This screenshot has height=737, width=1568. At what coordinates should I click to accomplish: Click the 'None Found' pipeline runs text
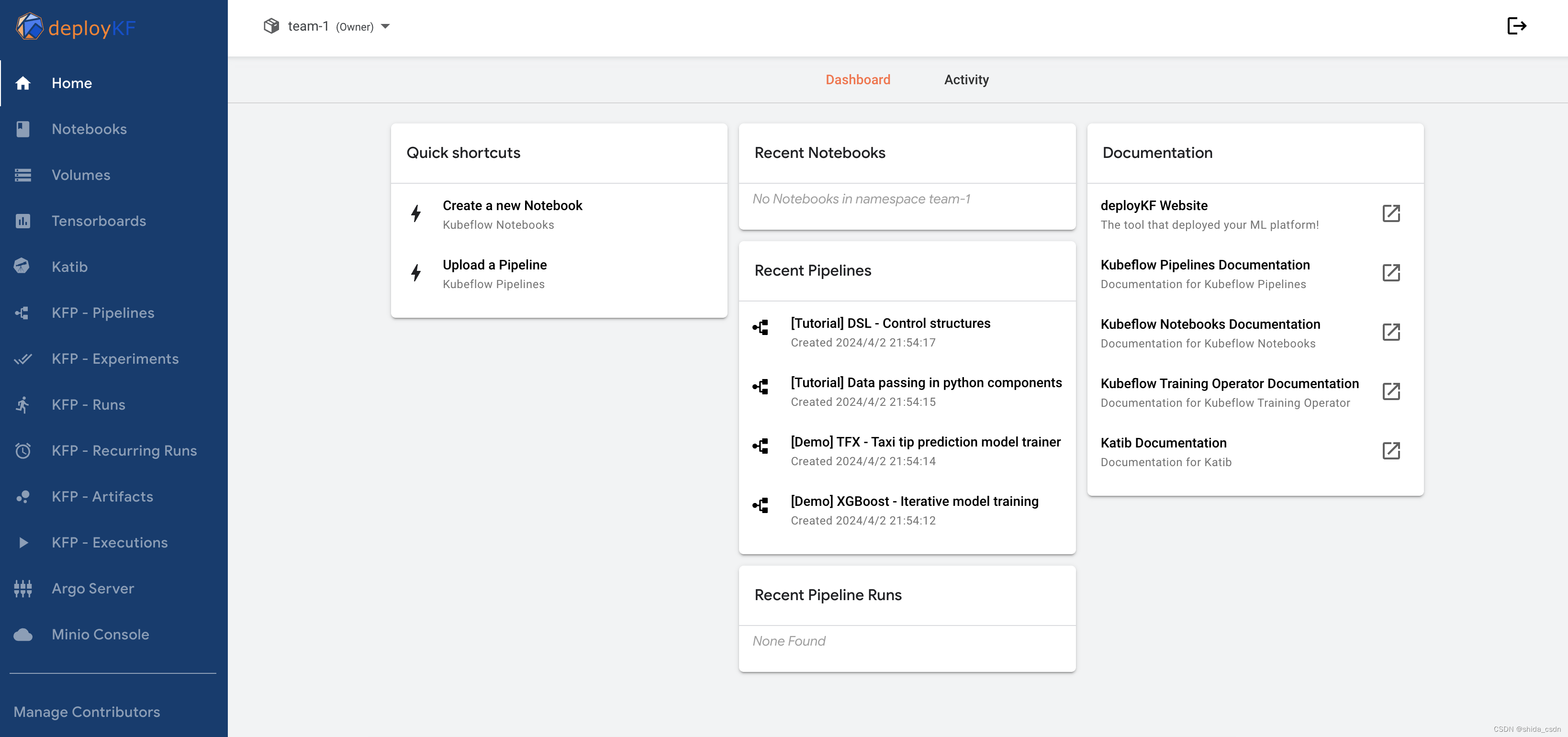789,641
